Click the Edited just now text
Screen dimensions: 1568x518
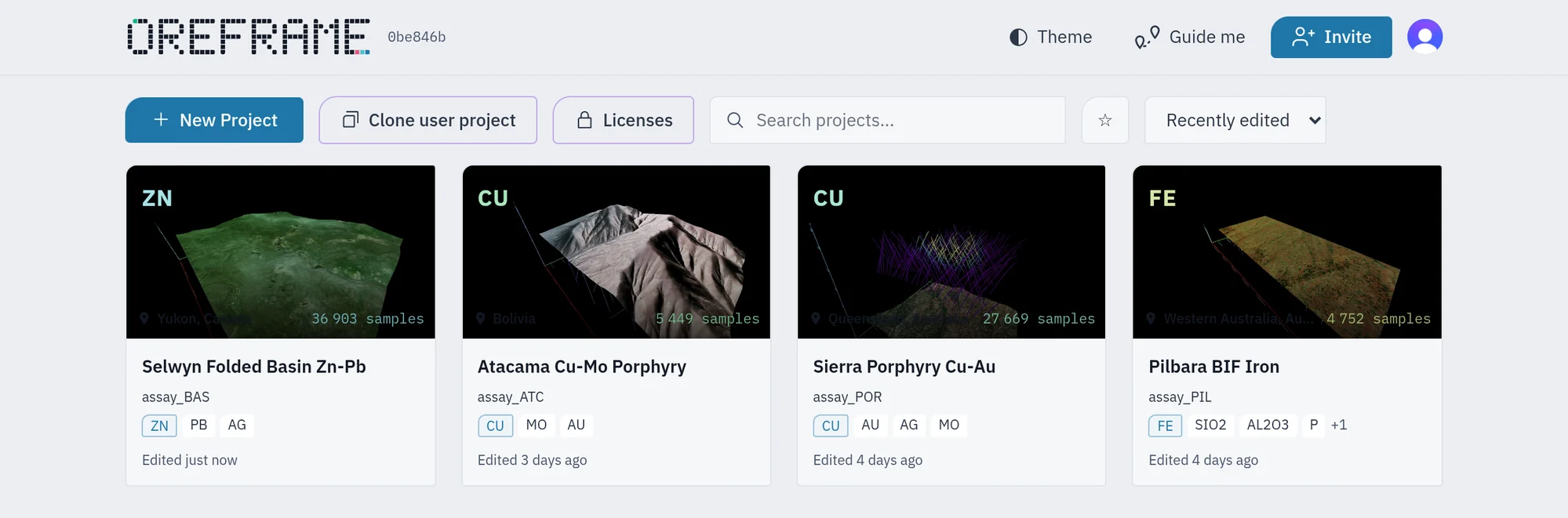[190, 460]
